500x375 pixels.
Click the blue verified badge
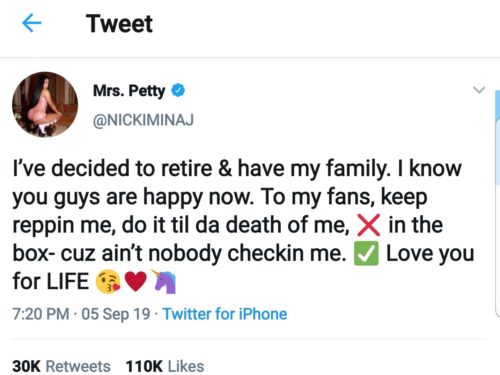tap(178, 90)
